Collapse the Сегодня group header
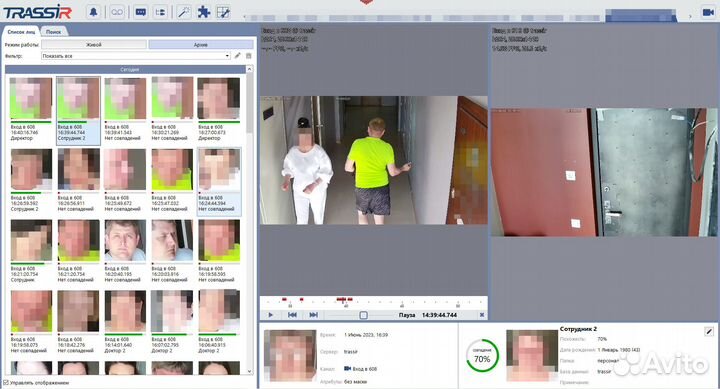 coord(125,69)
